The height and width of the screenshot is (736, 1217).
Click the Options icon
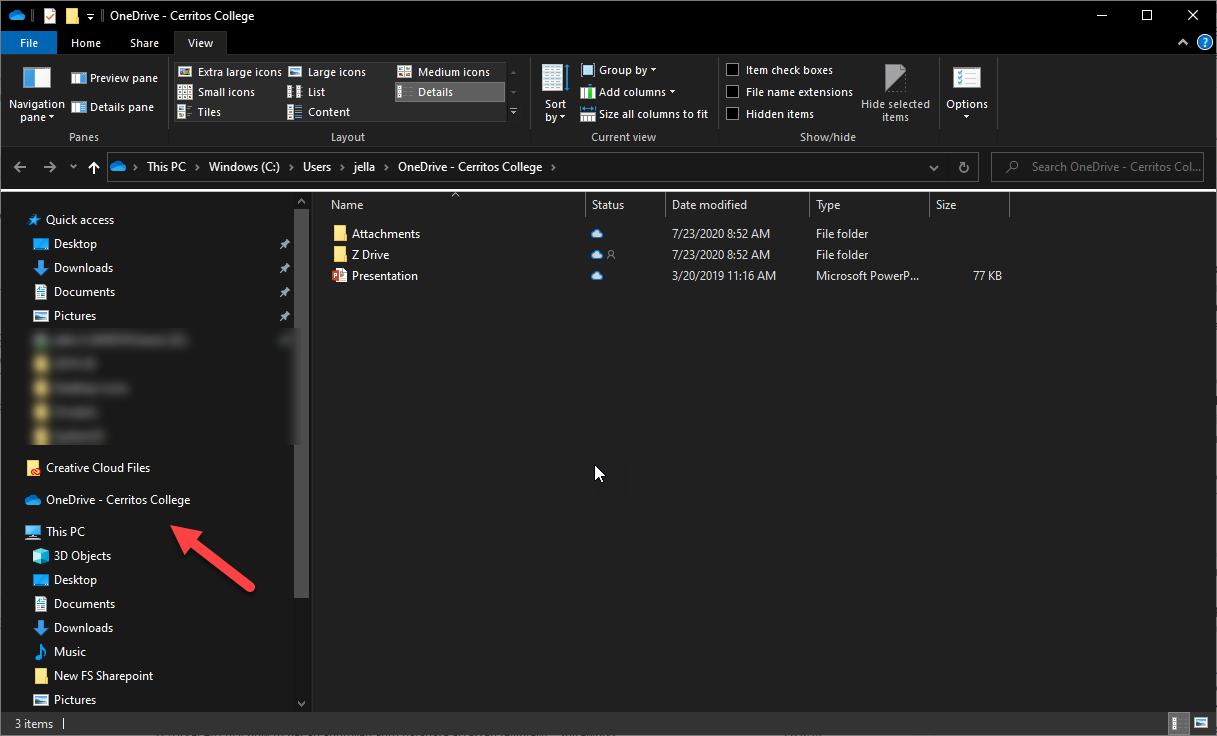(967, 78)
